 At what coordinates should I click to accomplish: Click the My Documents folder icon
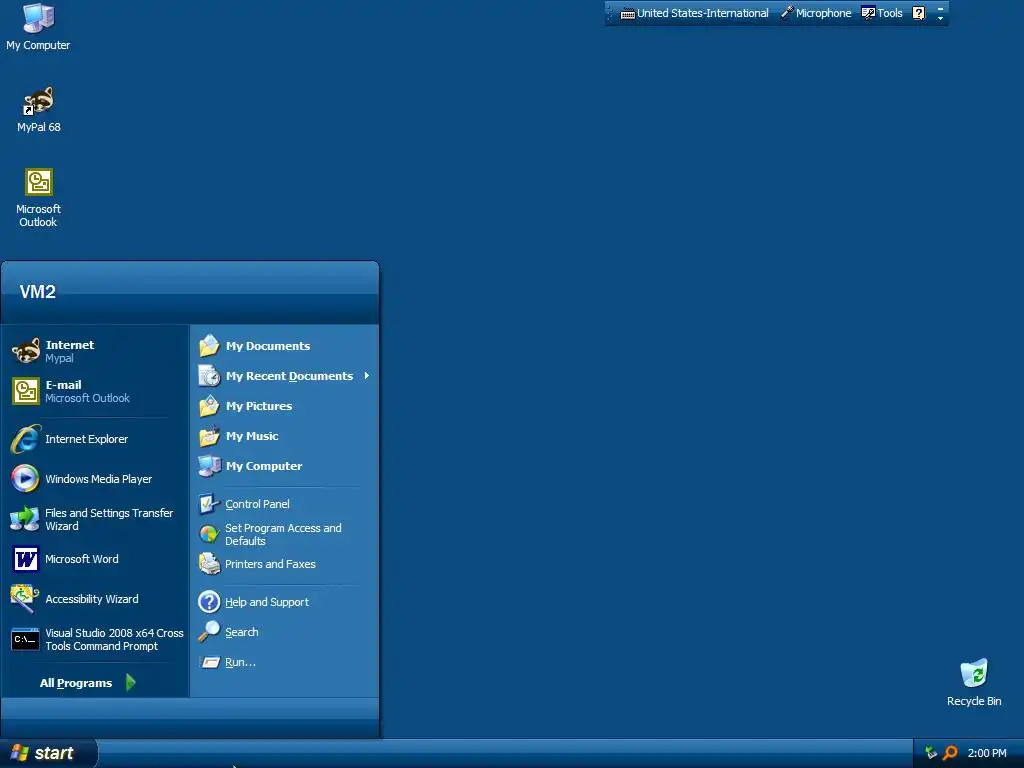[x=209, y=345]
